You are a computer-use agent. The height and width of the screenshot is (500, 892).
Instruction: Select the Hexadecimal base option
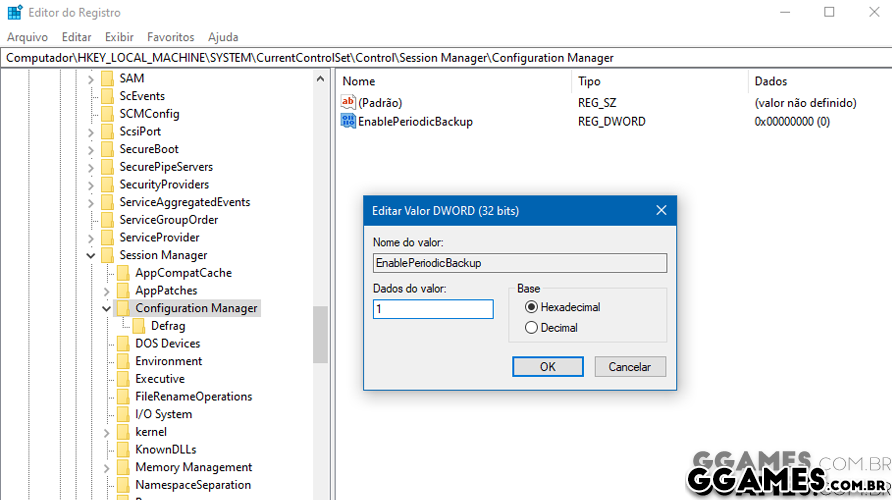531,307
